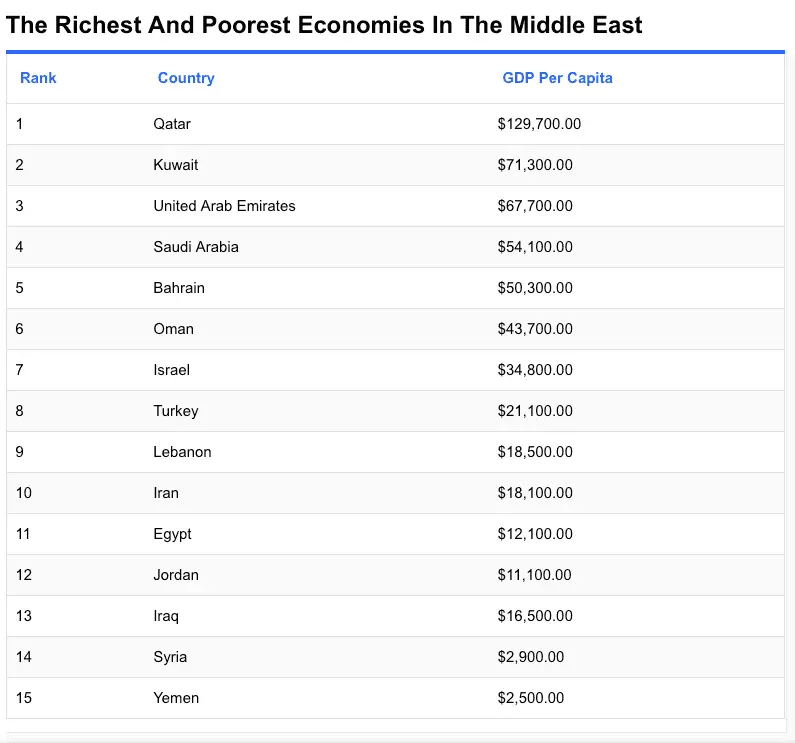
Task: Select Egypt's $12,100.00 GDP value
Action: pyautogui.click(x=535, y=534)
